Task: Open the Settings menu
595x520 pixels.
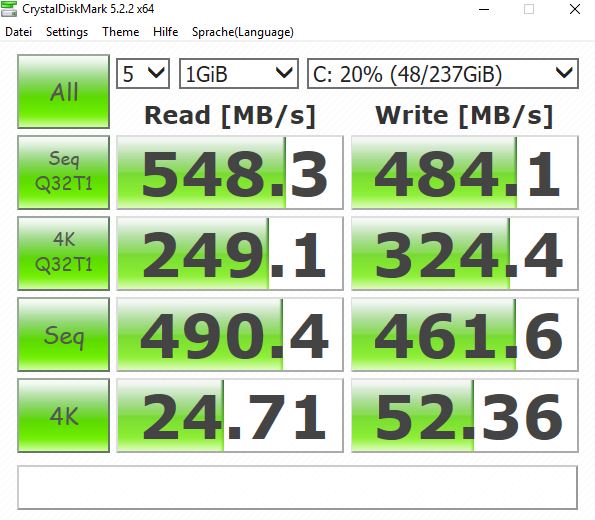Action: tap(67, 32)
